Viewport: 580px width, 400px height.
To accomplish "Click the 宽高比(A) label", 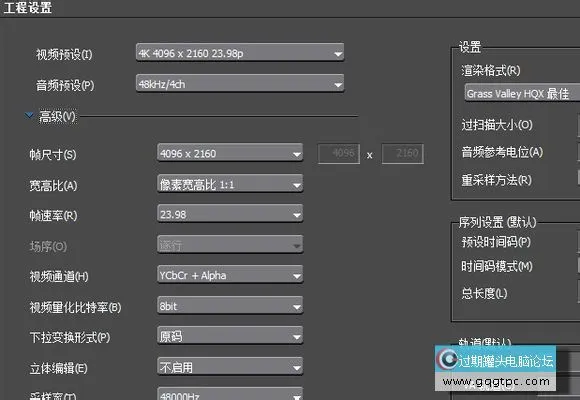I will (x=53, y=185).
